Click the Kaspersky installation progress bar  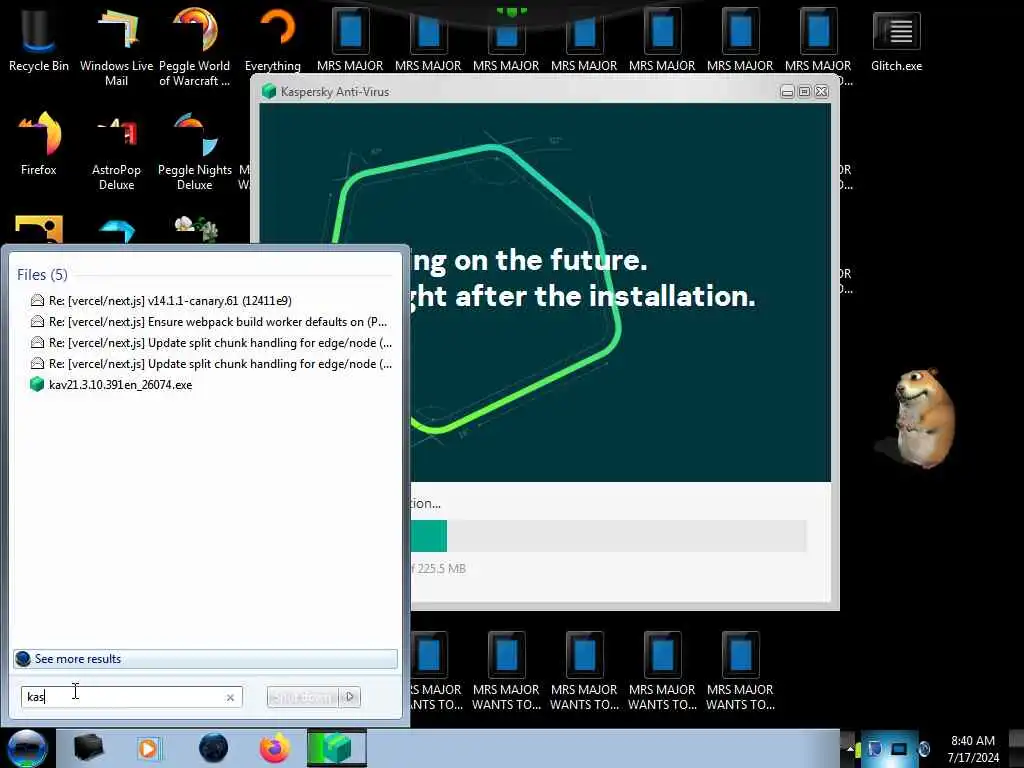pos(609,536)
